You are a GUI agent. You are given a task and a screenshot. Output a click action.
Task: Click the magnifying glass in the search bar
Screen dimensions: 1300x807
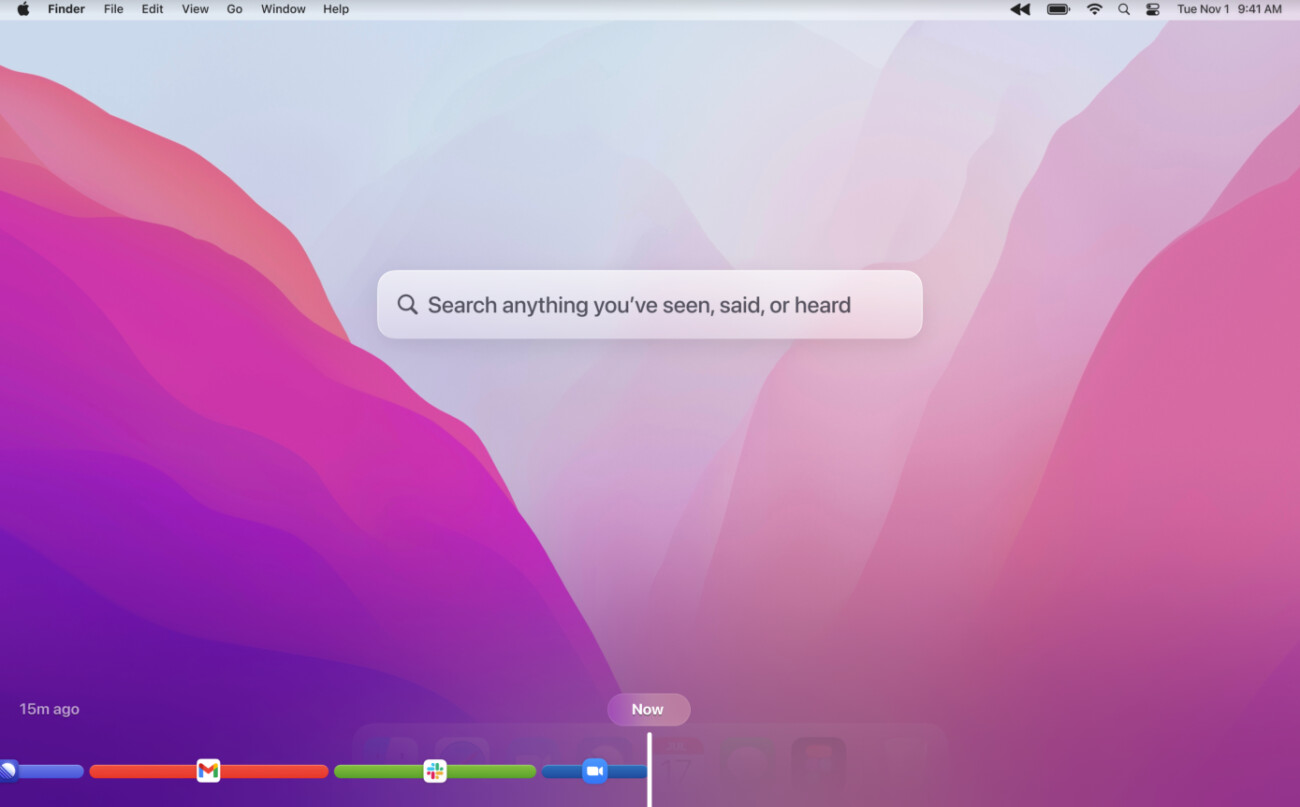[x=407, y=304]
